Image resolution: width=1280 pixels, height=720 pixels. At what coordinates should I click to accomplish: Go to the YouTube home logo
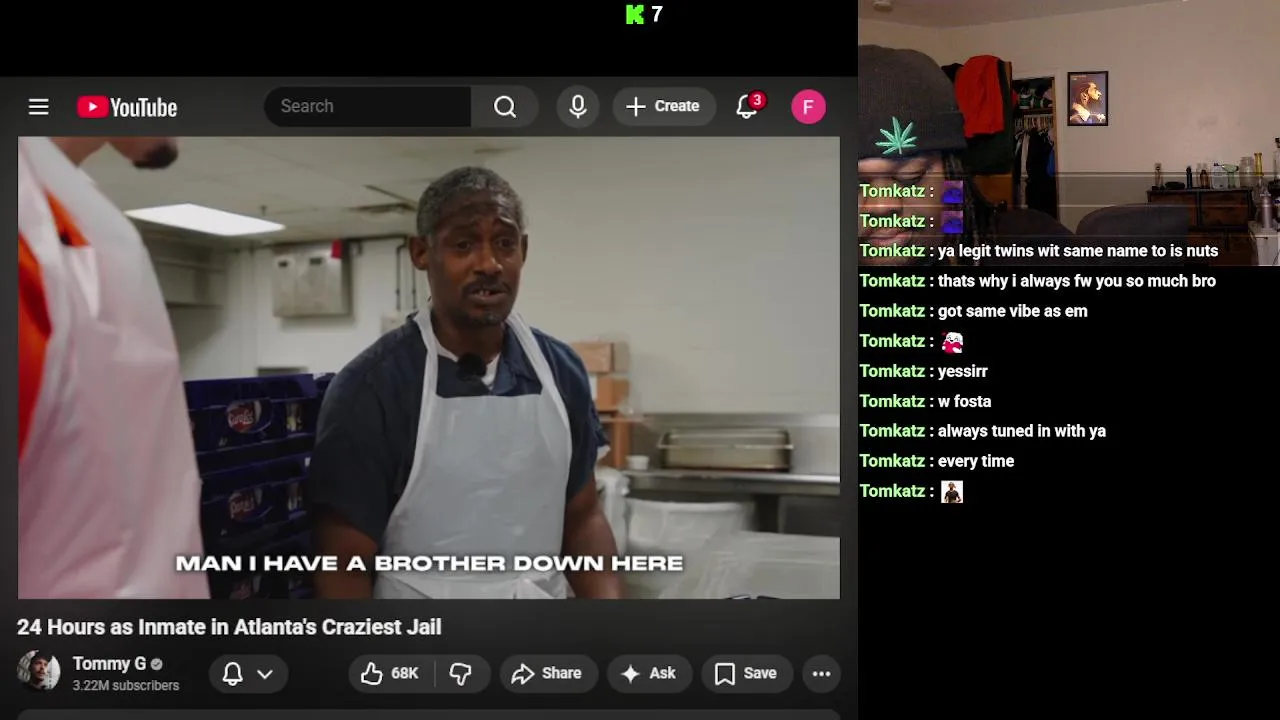127,107
